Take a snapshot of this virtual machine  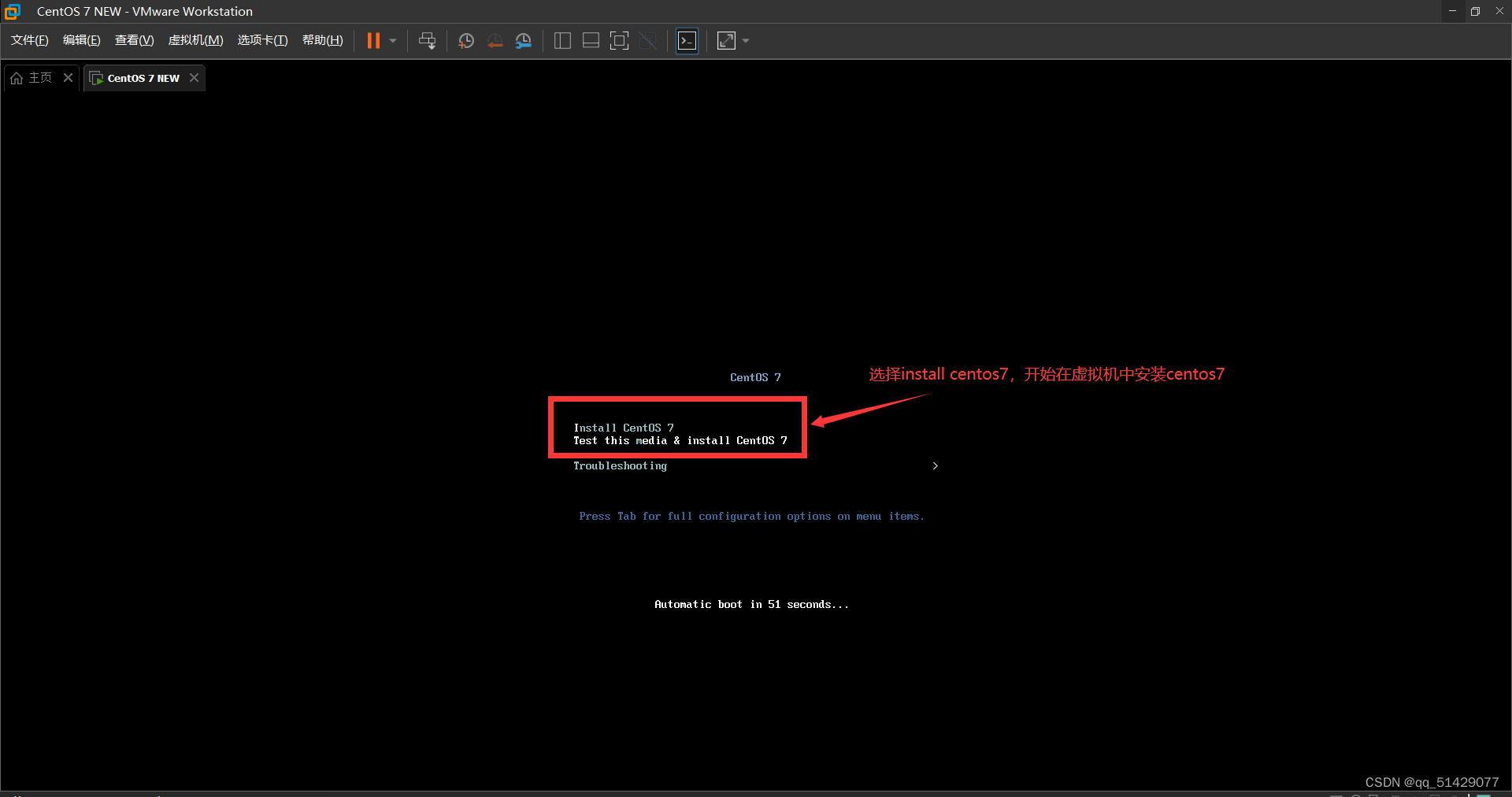(466, 41)
